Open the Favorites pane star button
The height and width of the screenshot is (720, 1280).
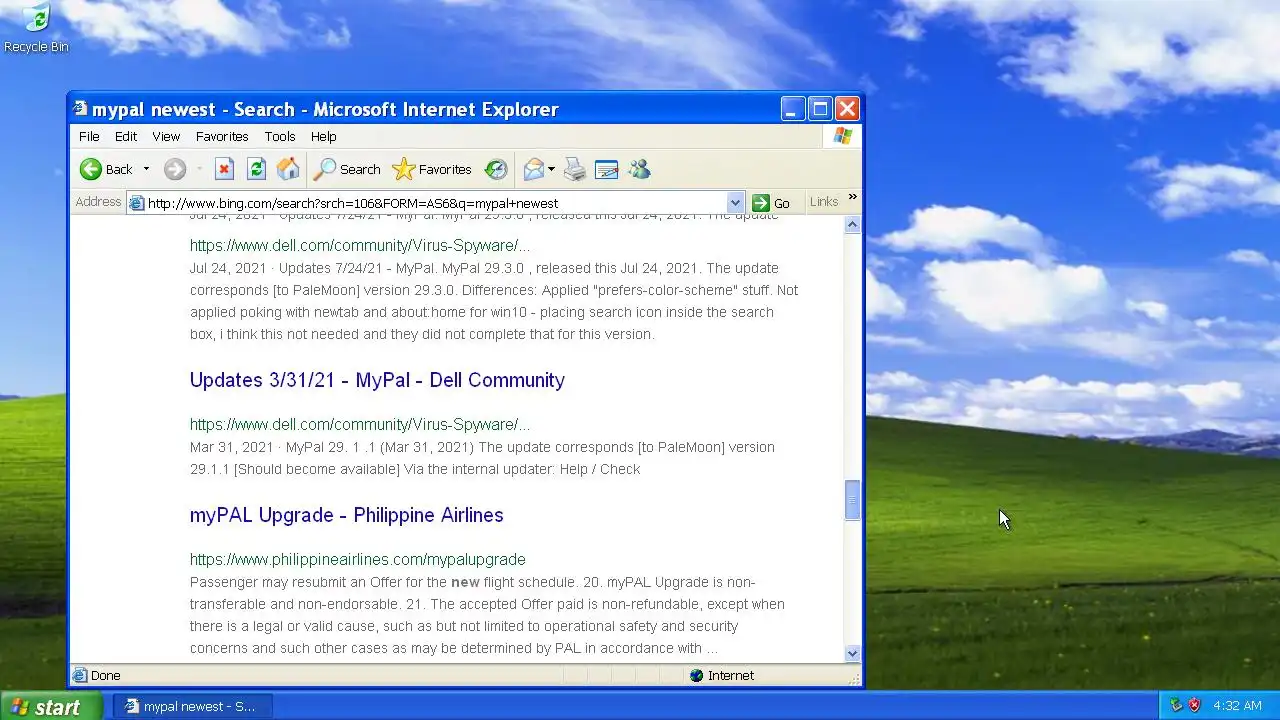tap(432, 169)
